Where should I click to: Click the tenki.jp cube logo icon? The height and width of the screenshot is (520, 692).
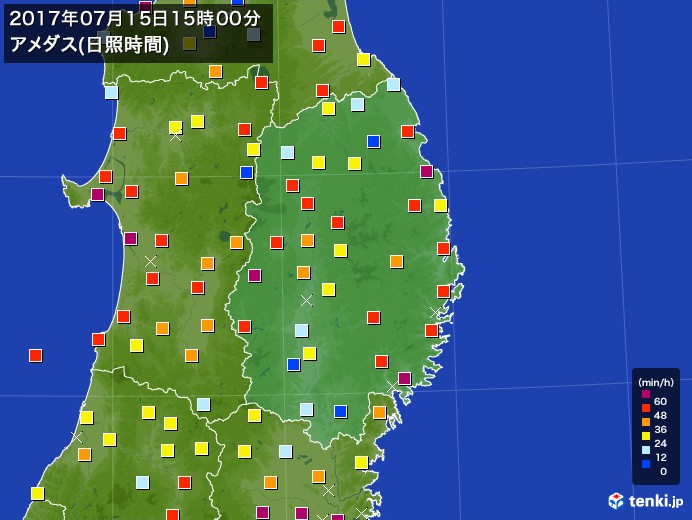[x=616, y=501]
